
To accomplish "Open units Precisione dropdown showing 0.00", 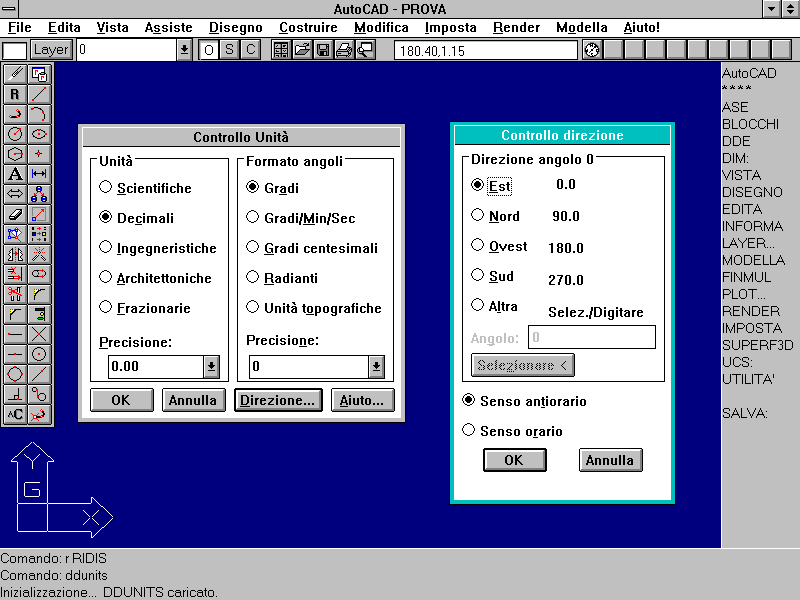I will [x=211, y=366].
